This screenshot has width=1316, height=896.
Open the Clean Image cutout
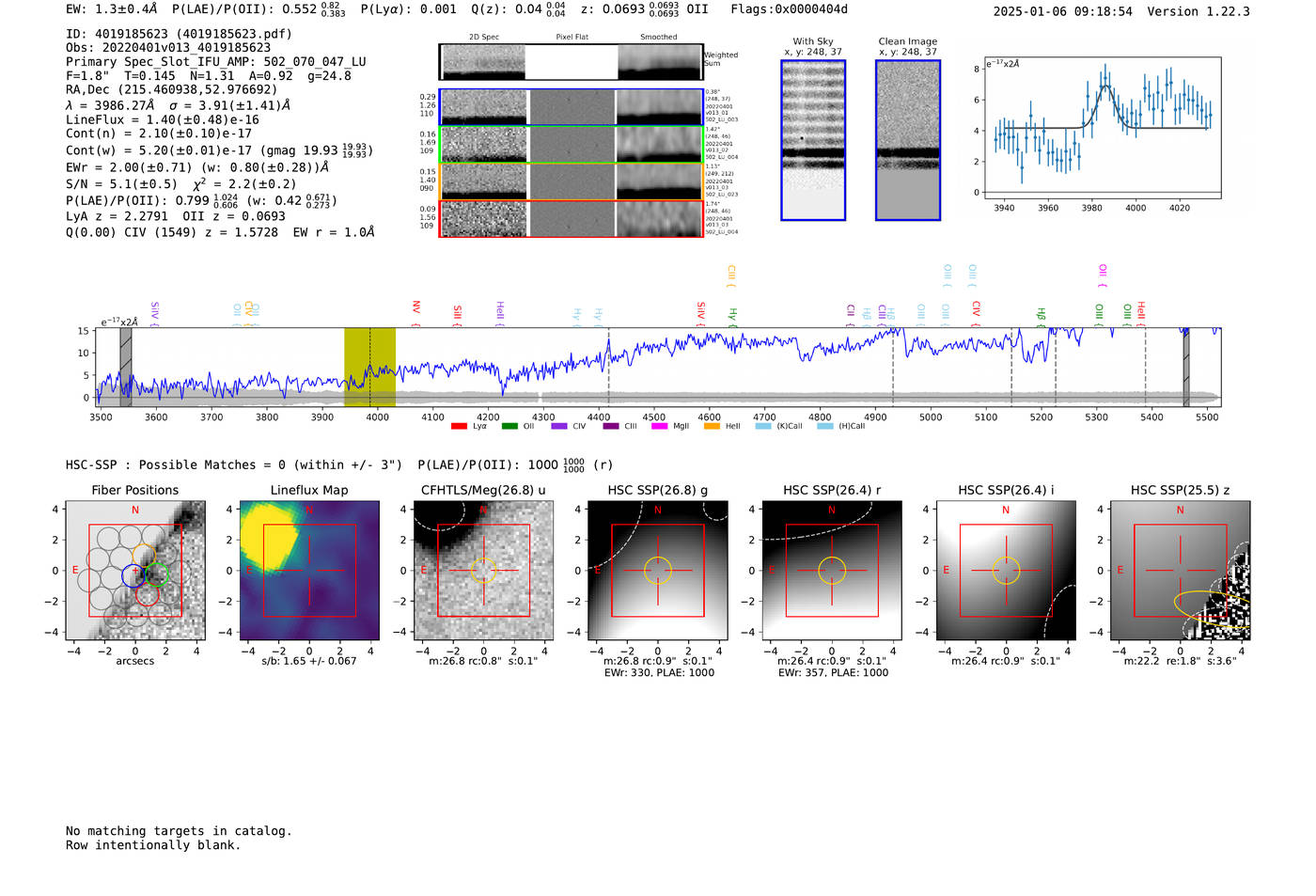point(908,140)
